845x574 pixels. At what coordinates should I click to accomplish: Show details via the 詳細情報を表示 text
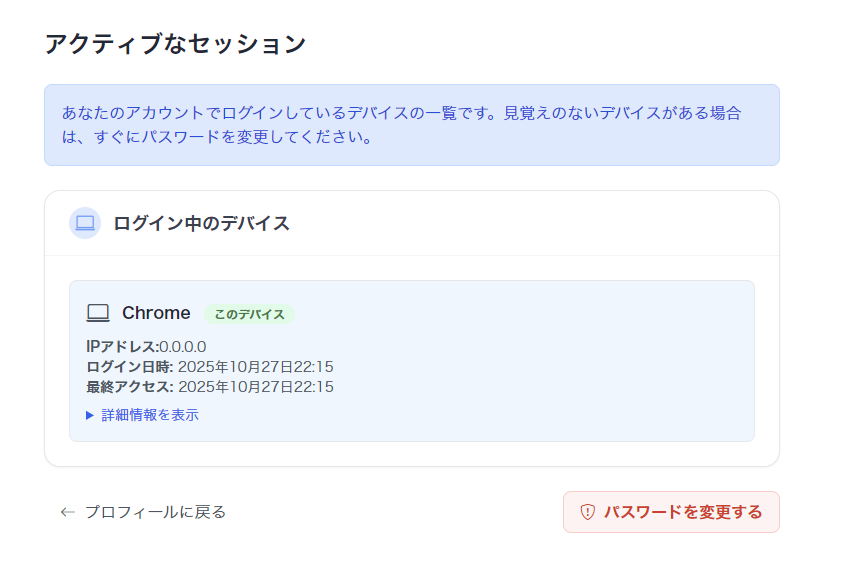(150, 415)
